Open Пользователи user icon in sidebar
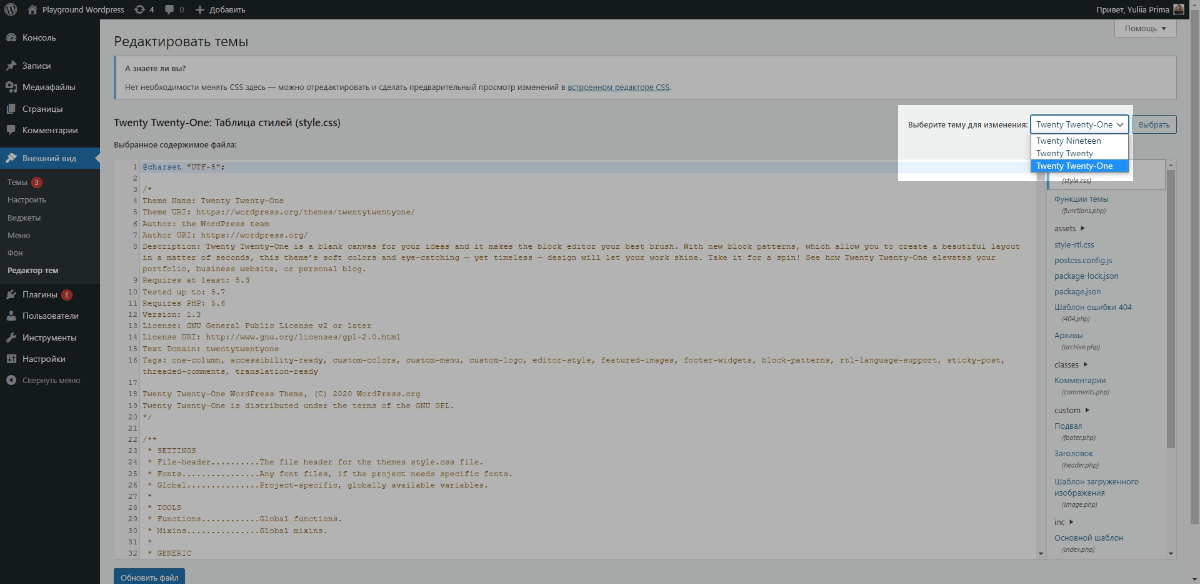Image resolution: width=1200 pixels, height=584 pixels. point(11,316)
